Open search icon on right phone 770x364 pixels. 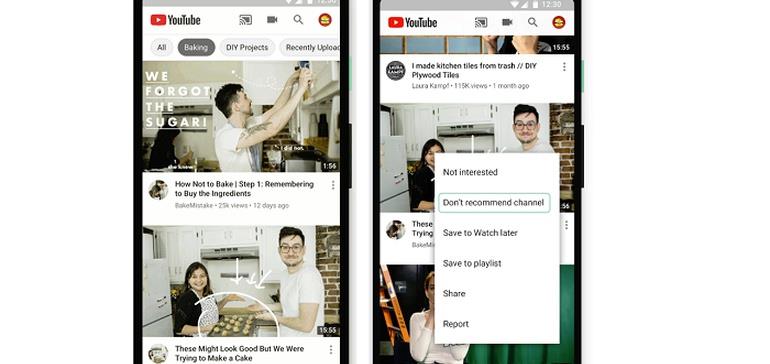[x=533, y=22]
